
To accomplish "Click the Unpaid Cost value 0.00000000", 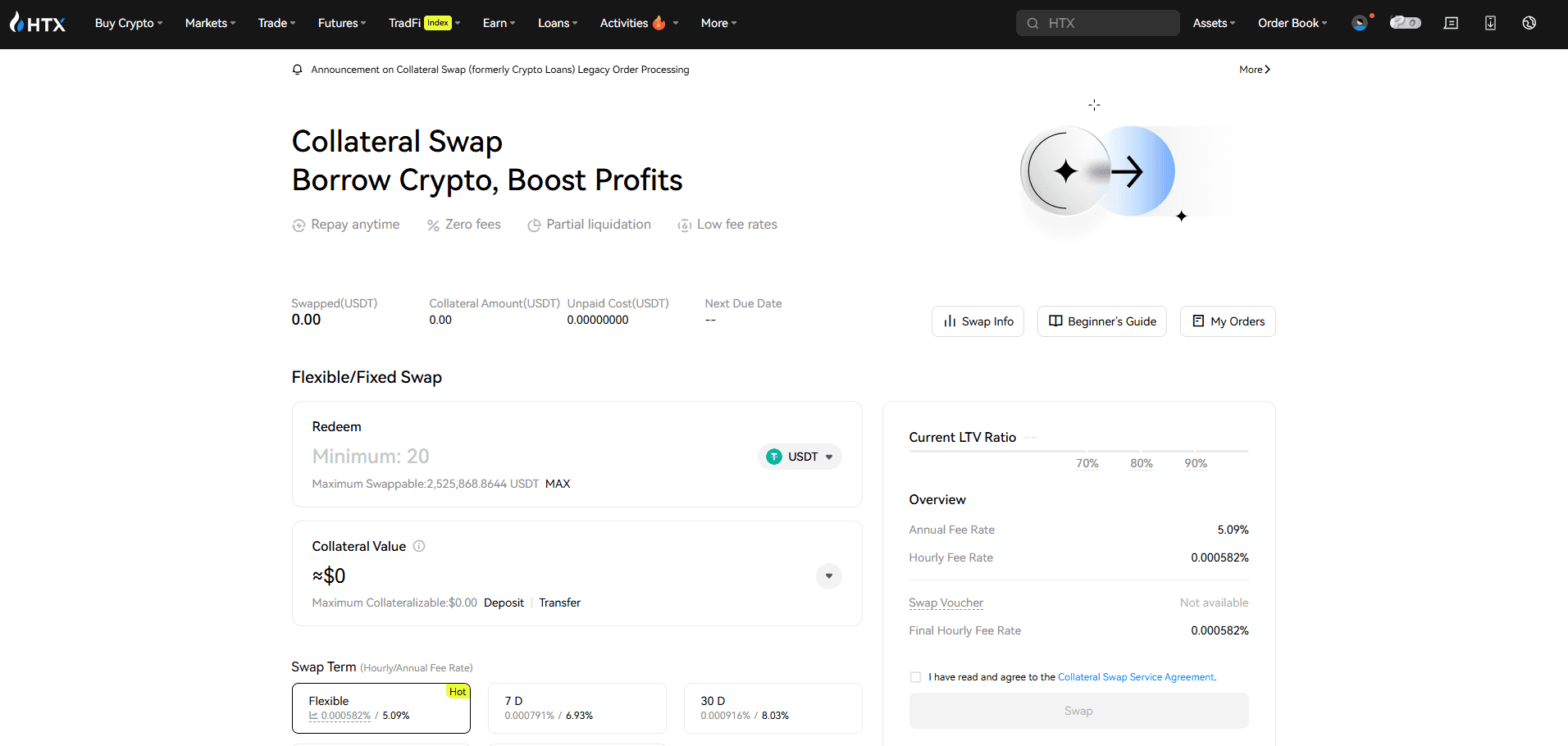I will pos(598,320).
